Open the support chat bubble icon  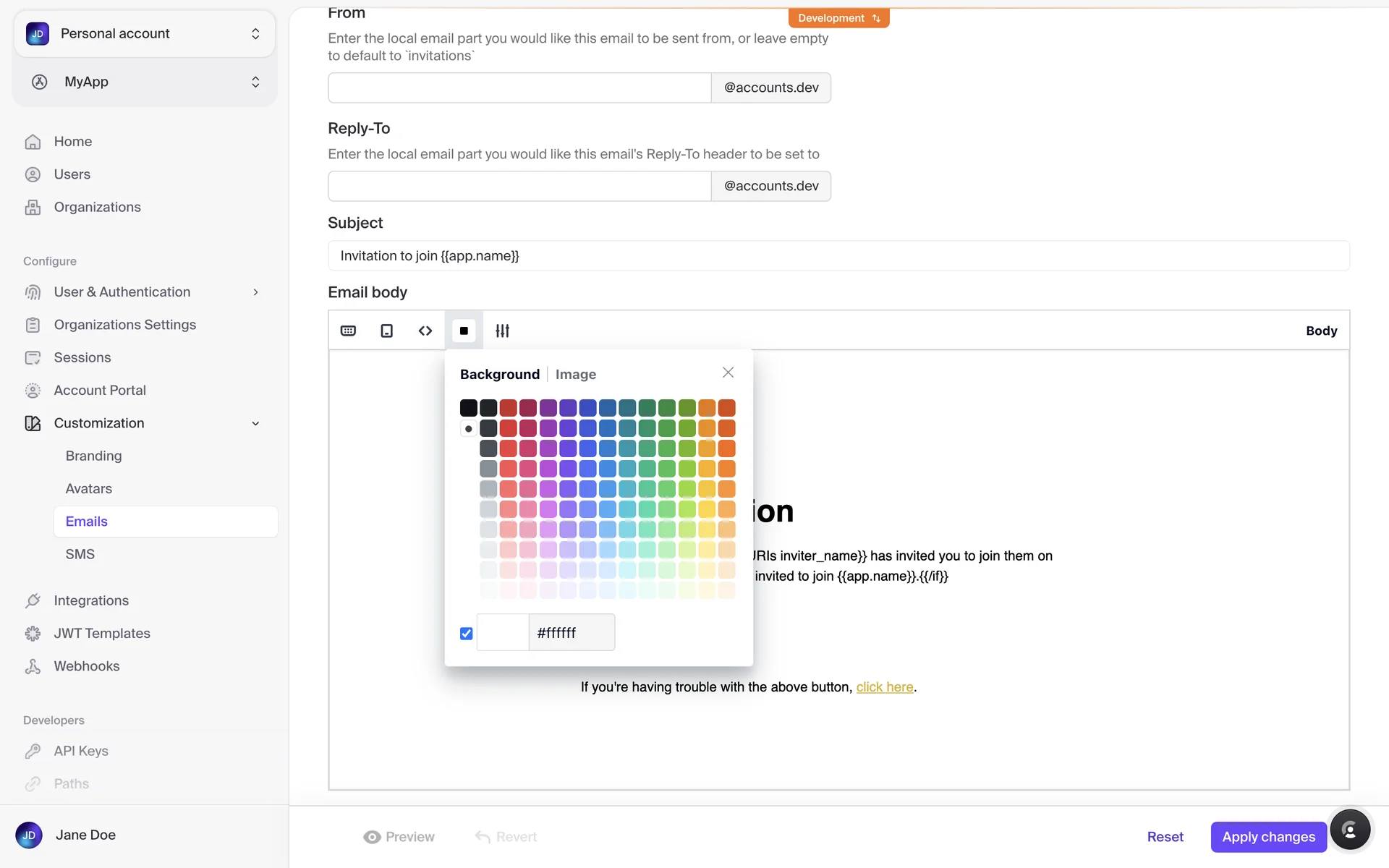coord(1349,830)
